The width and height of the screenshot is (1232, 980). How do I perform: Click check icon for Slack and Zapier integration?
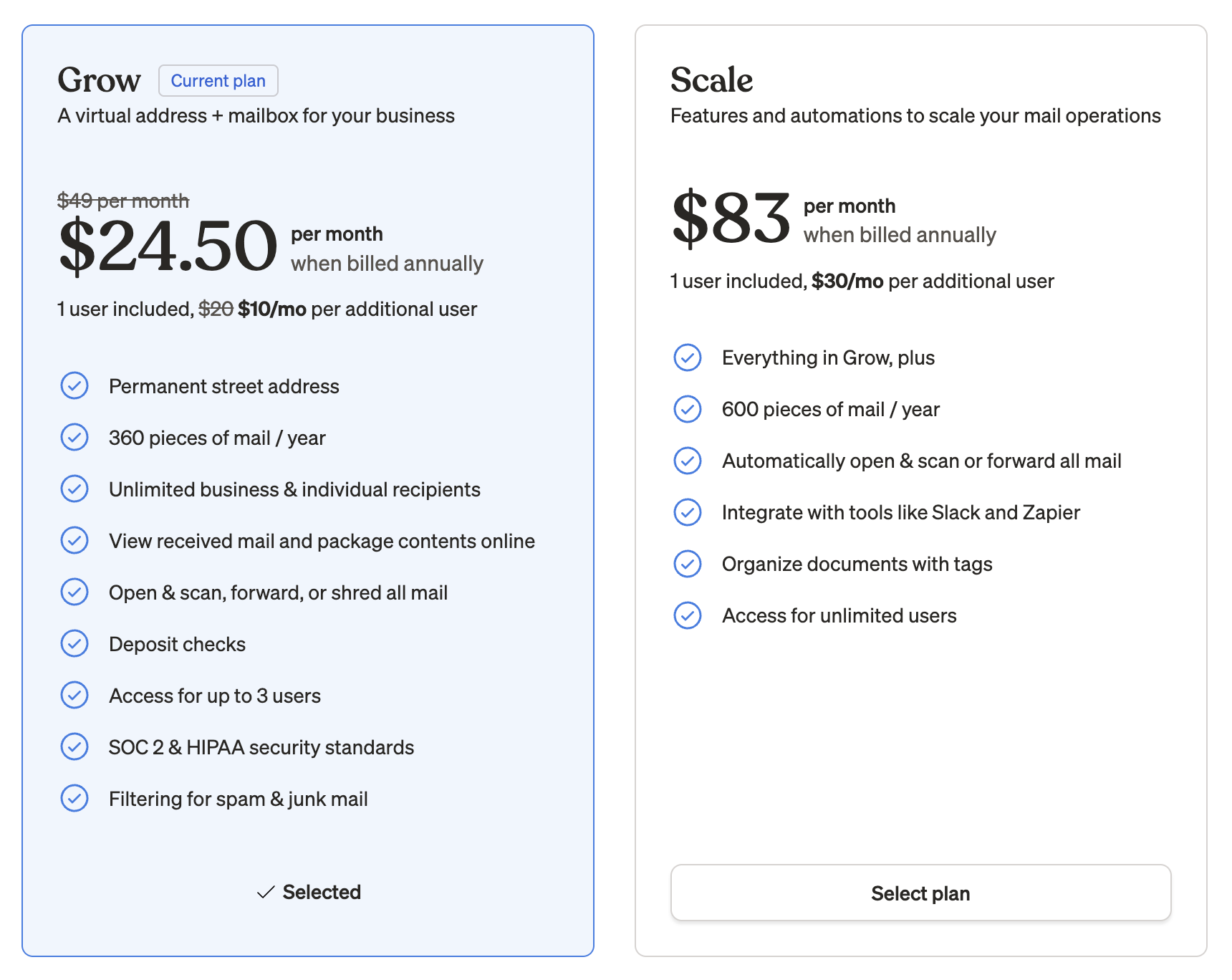pos(688,512)
